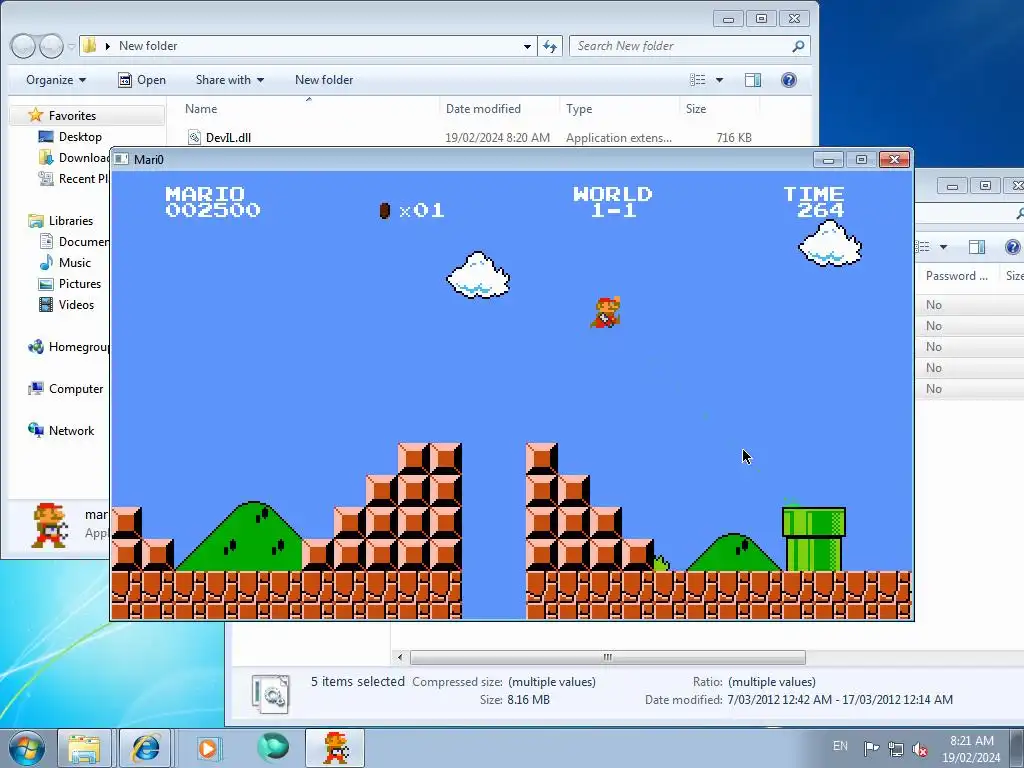Toggle the preview pane icon
This screenshot has height=768, width=1024.
pos(752,80)
